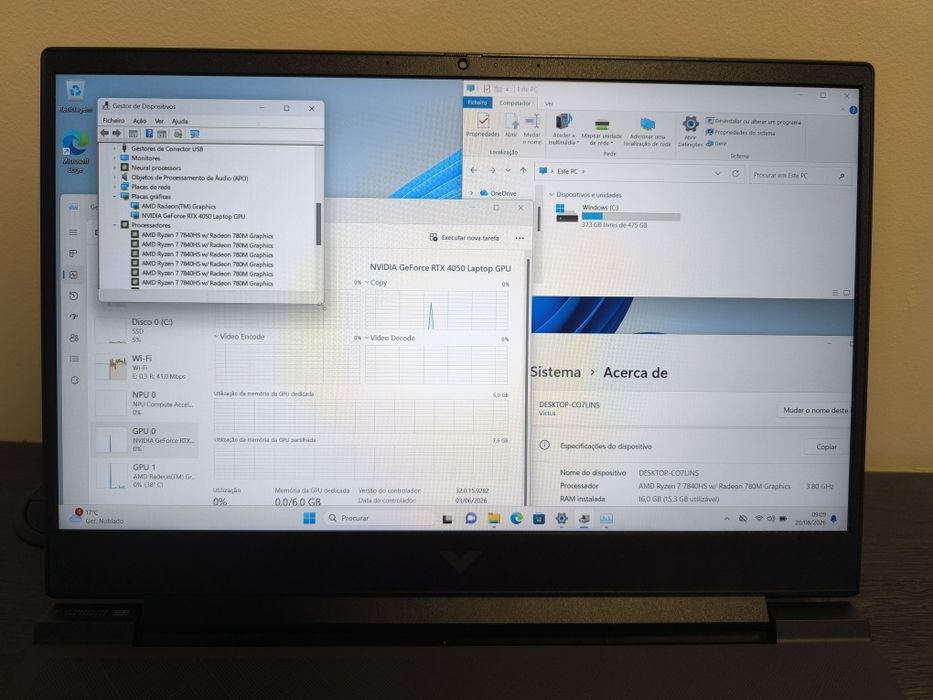Click the Refresh icon in Explorer address bar
The width and height of the screenshot is (933, 700).
[735, 174]
